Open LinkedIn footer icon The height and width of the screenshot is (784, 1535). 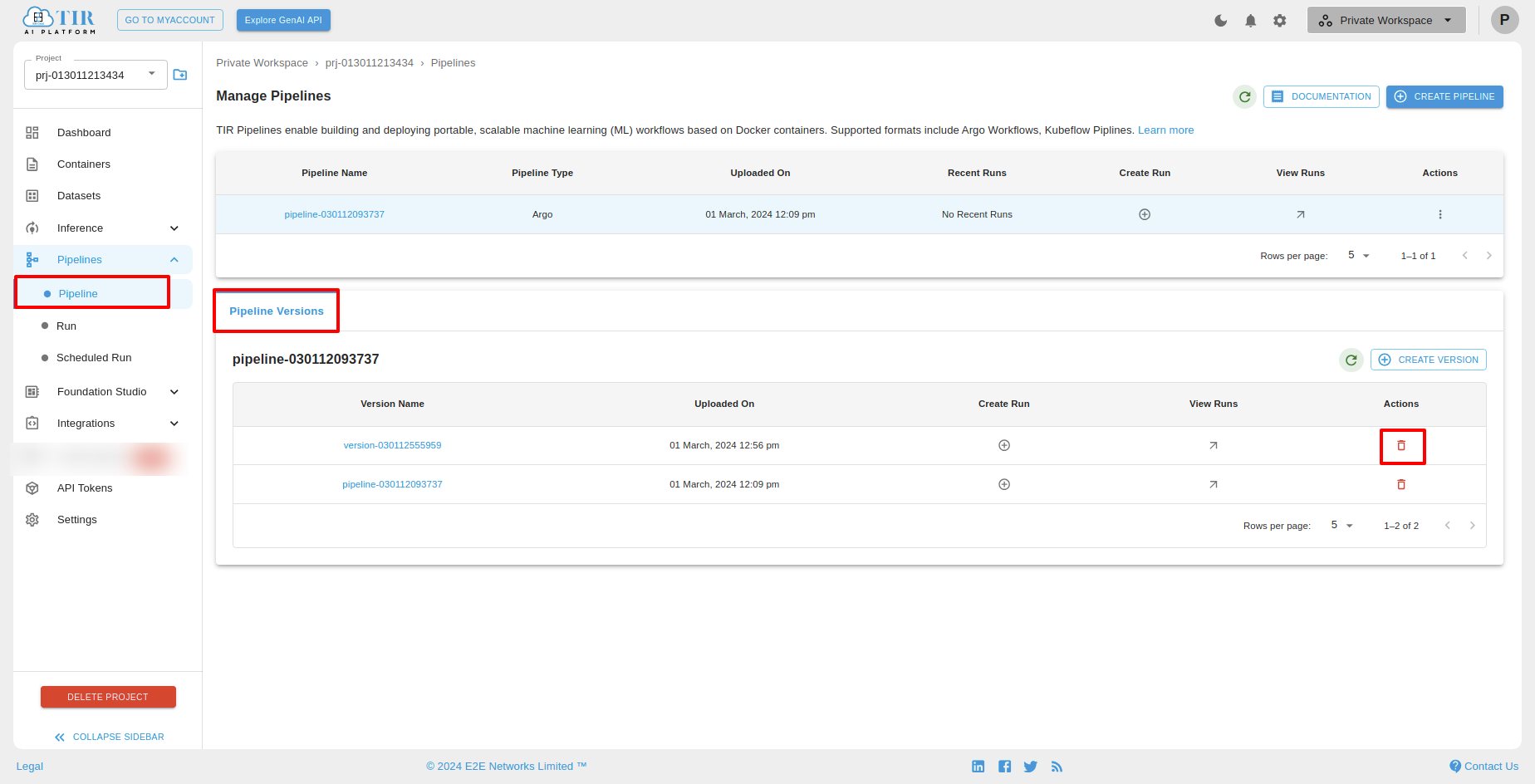tap(978, 767)
